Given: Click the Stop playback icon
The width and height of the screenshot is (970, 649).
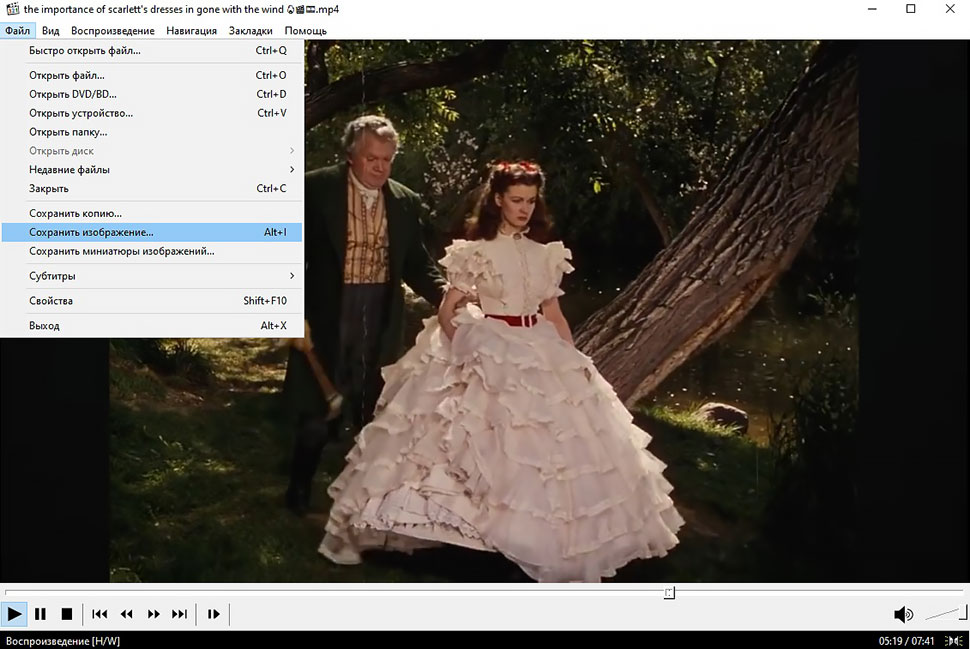Looking at the screenshot, I should [67, 614].
